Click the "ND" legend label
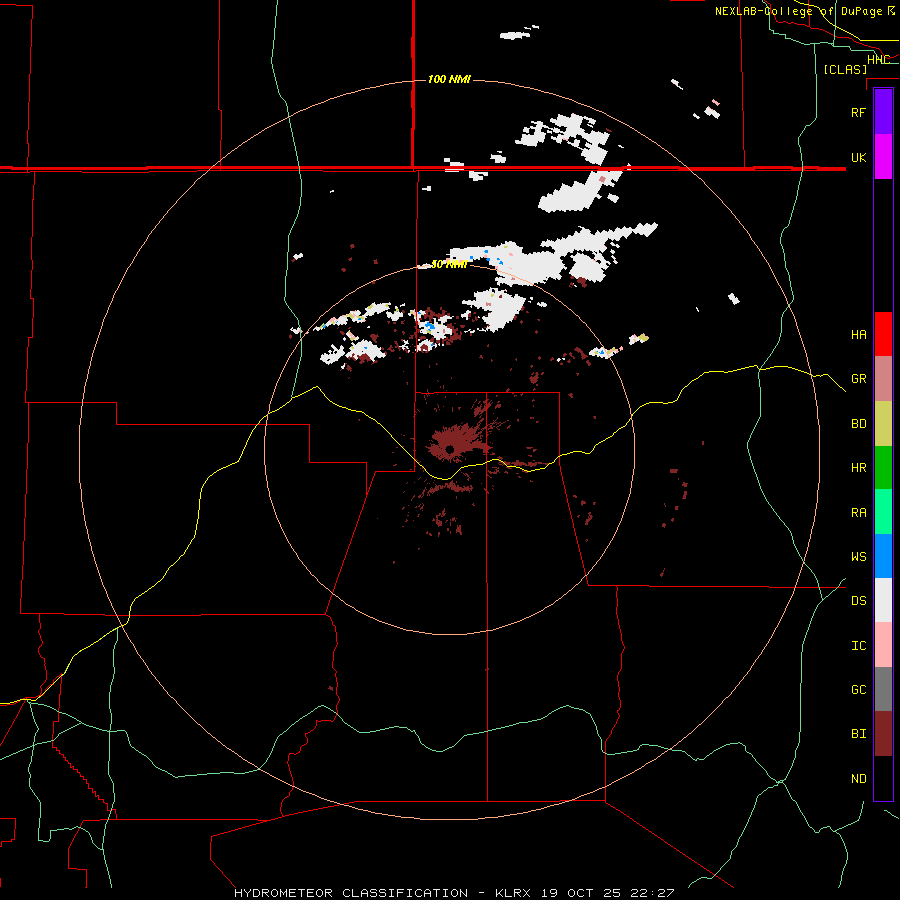 (x=858, y=779)
